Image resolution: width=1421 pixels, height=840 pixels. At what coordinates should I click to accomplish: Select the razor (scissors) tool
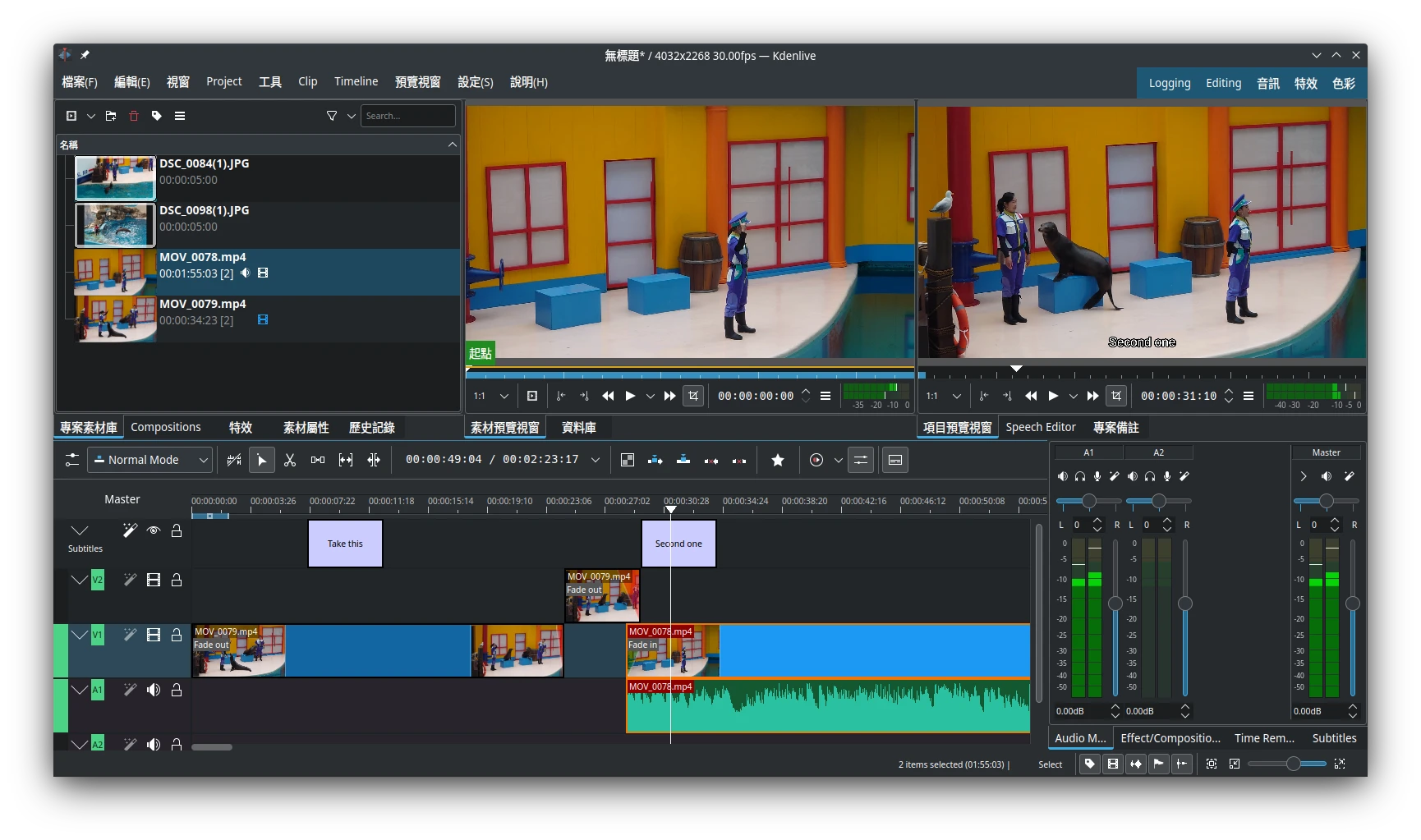[290, 461]
